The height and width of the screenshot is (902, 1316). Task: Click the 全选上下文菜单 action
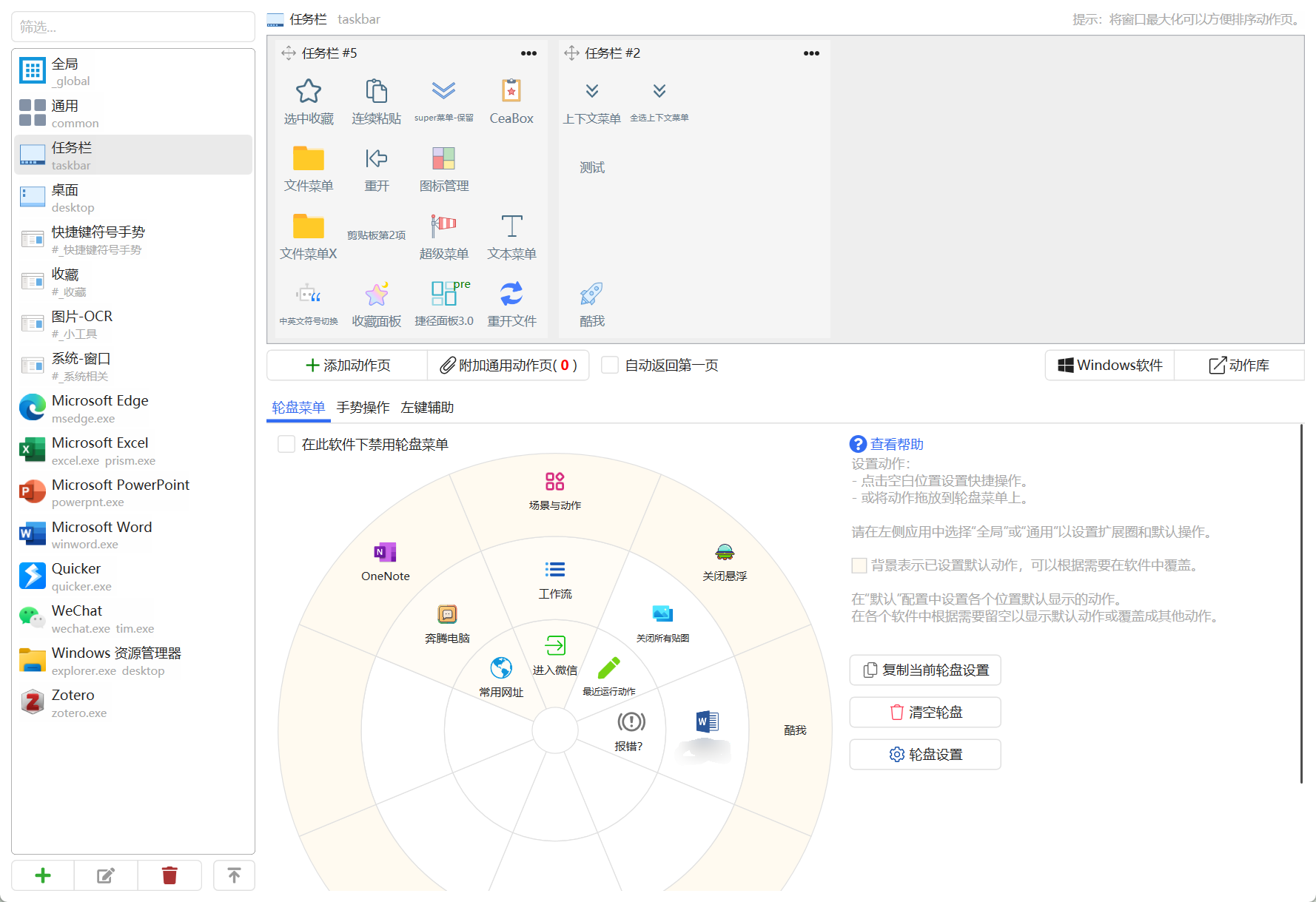point(659,101)
